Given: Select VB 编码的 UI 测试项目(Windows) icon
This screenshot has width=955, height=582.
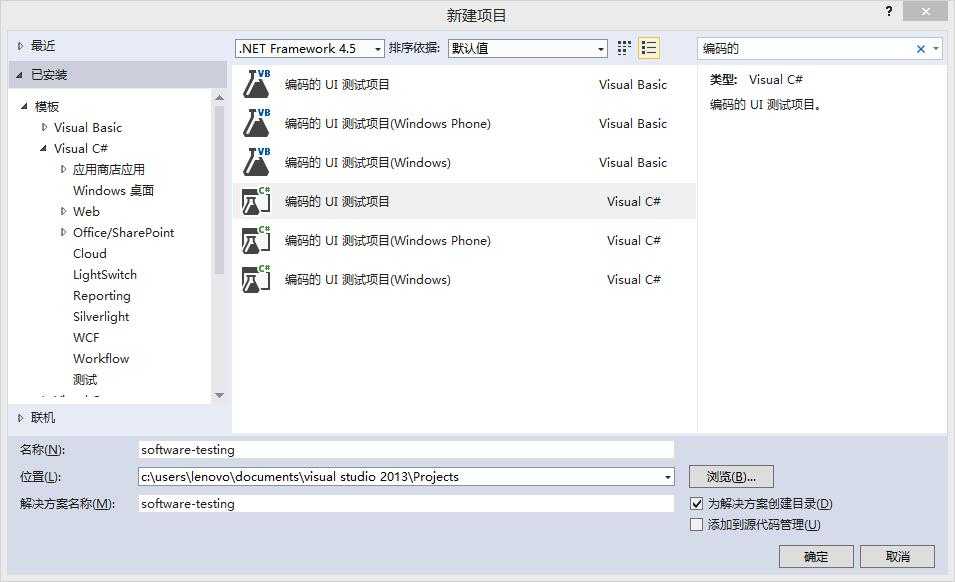Looking at the screenshot, I should [x=256, y=162].
